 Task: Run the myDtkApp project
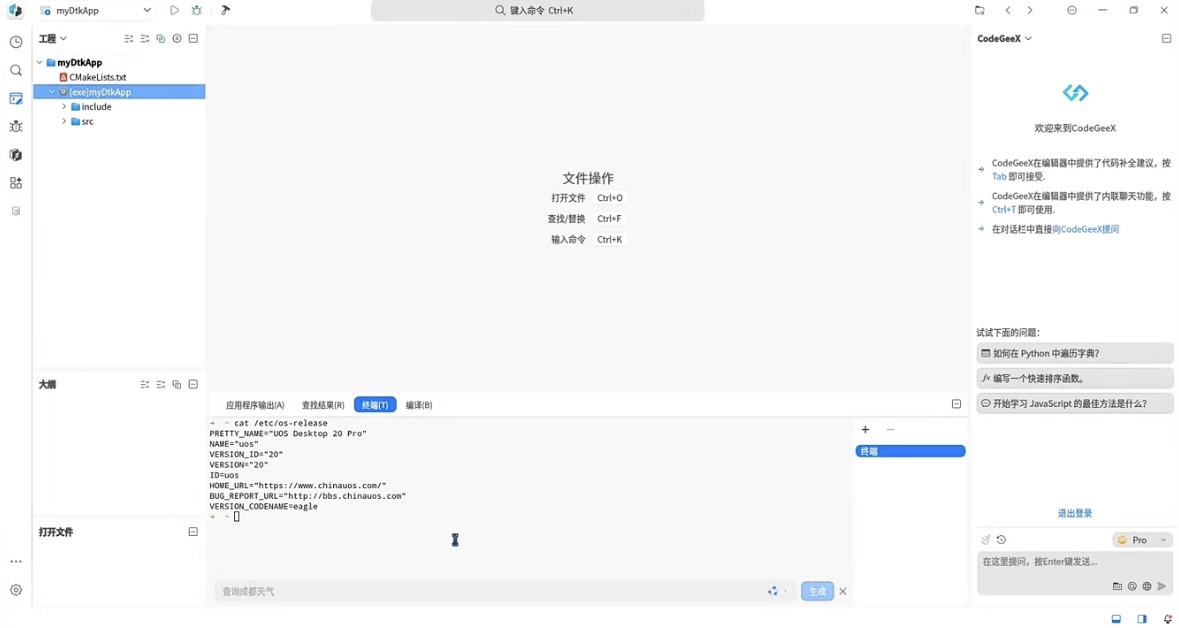coord(174,11)
